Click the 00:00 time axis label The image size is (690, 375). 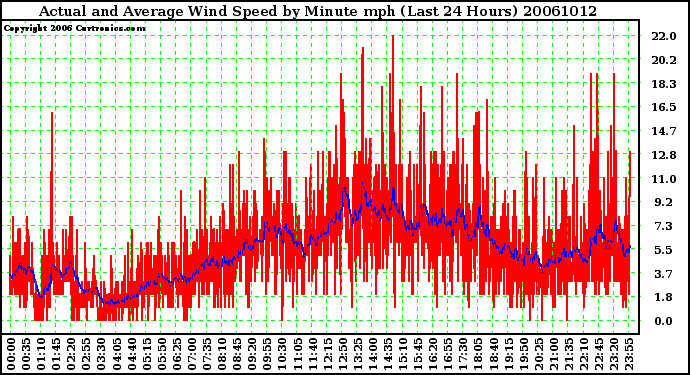click(x=11, y=354)
